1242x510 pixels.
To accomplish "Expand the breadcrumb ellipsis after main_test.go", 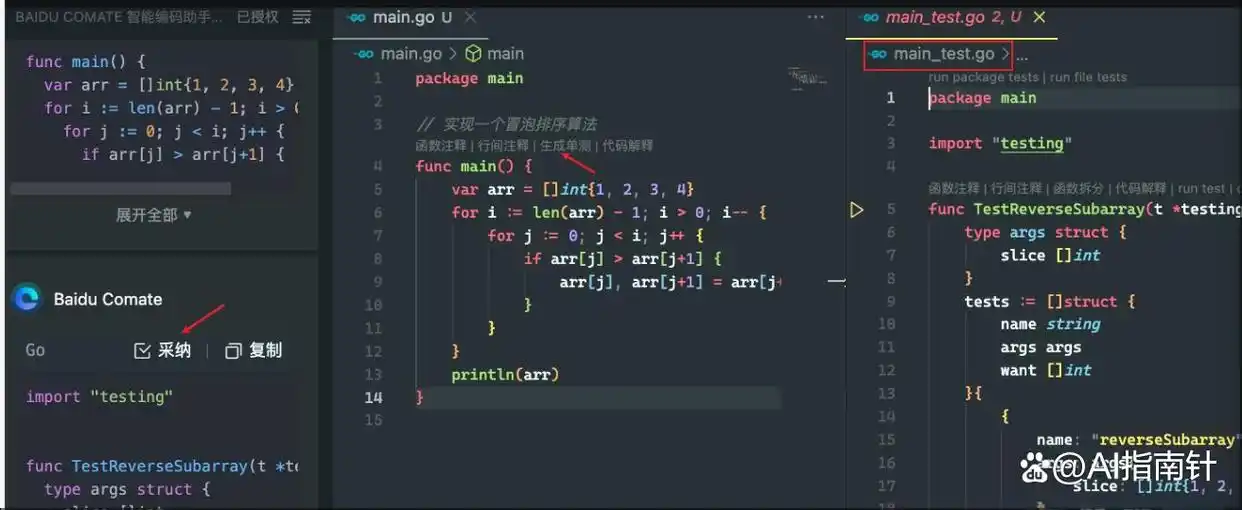I will (x=1021, y=55).
